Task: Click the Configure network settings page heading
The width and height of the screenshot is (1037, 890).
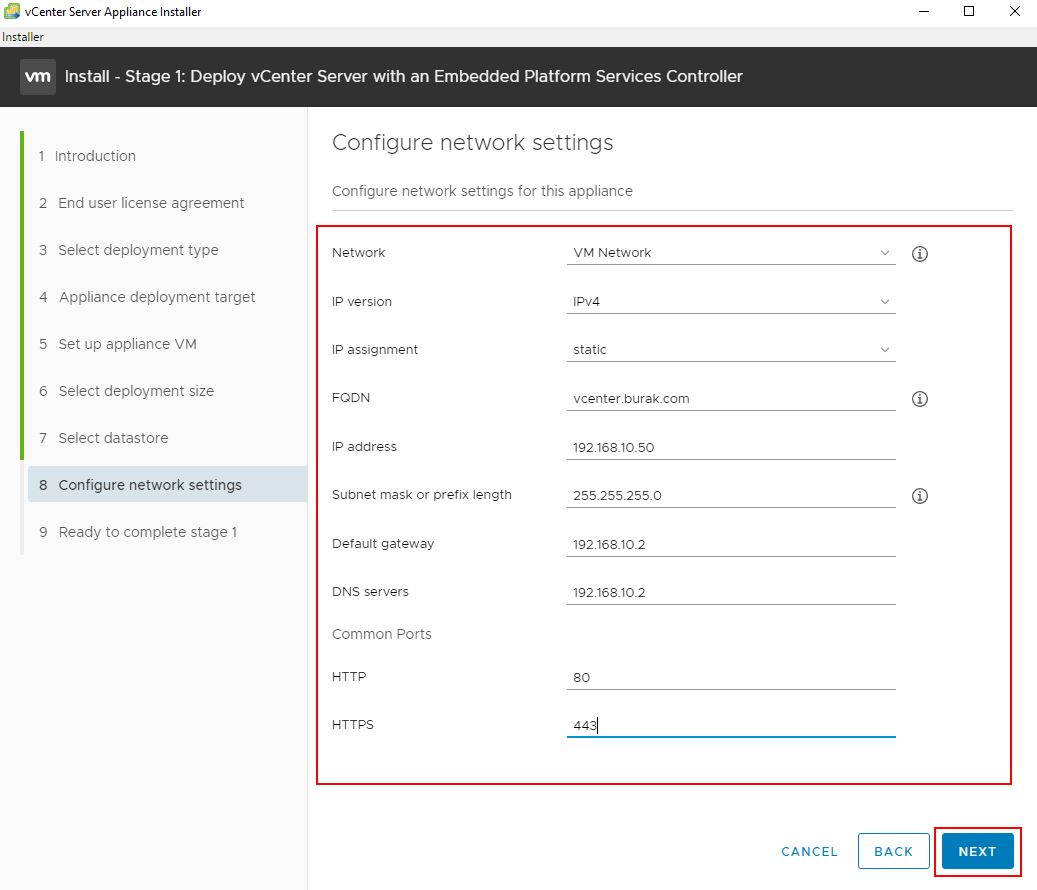Action: click(472, 143)
